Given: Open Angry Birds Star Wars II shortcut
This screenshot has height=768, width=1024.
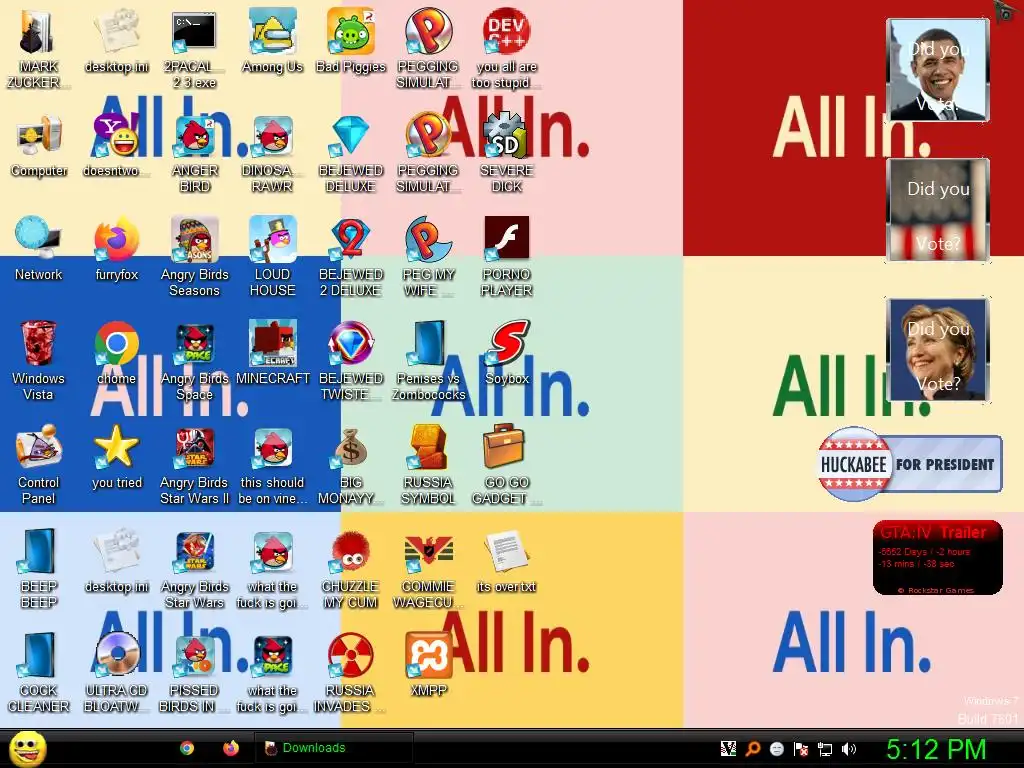Looking at the screenshot, I should (x=195, y=464).
